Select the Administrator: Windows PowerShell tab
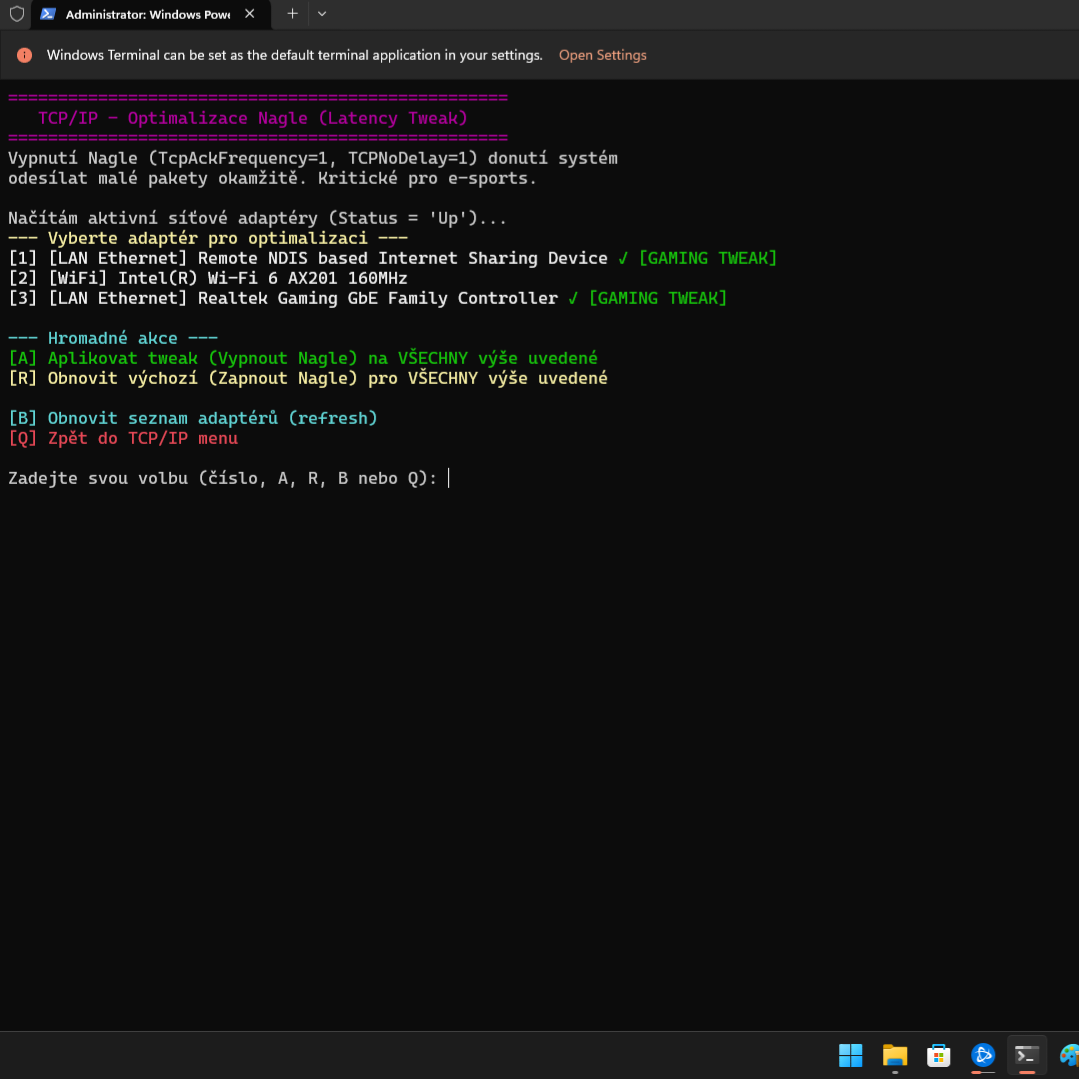1079x1079 pixels. (x=140, y=14)
